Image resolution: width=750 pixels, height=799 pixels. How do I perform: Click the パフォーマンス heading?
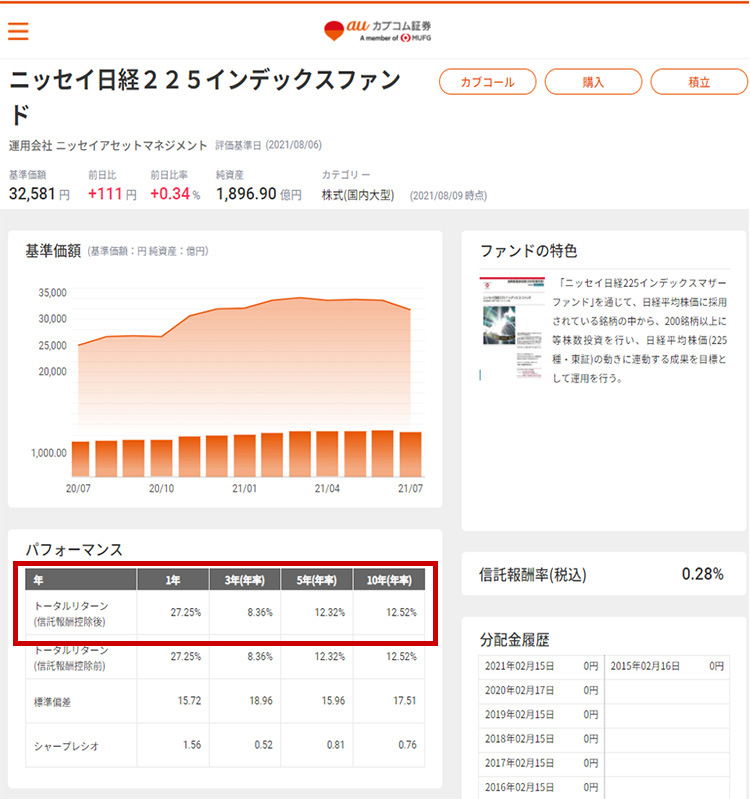coord(74,550)
